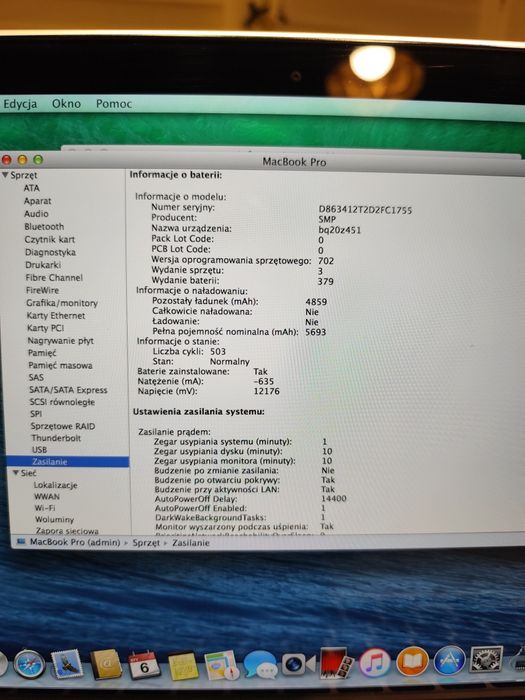Select SATA/SATA Express entry
The width and height of the screenshot is (525, 700).
pyautogui.click(x=68, y=390)
